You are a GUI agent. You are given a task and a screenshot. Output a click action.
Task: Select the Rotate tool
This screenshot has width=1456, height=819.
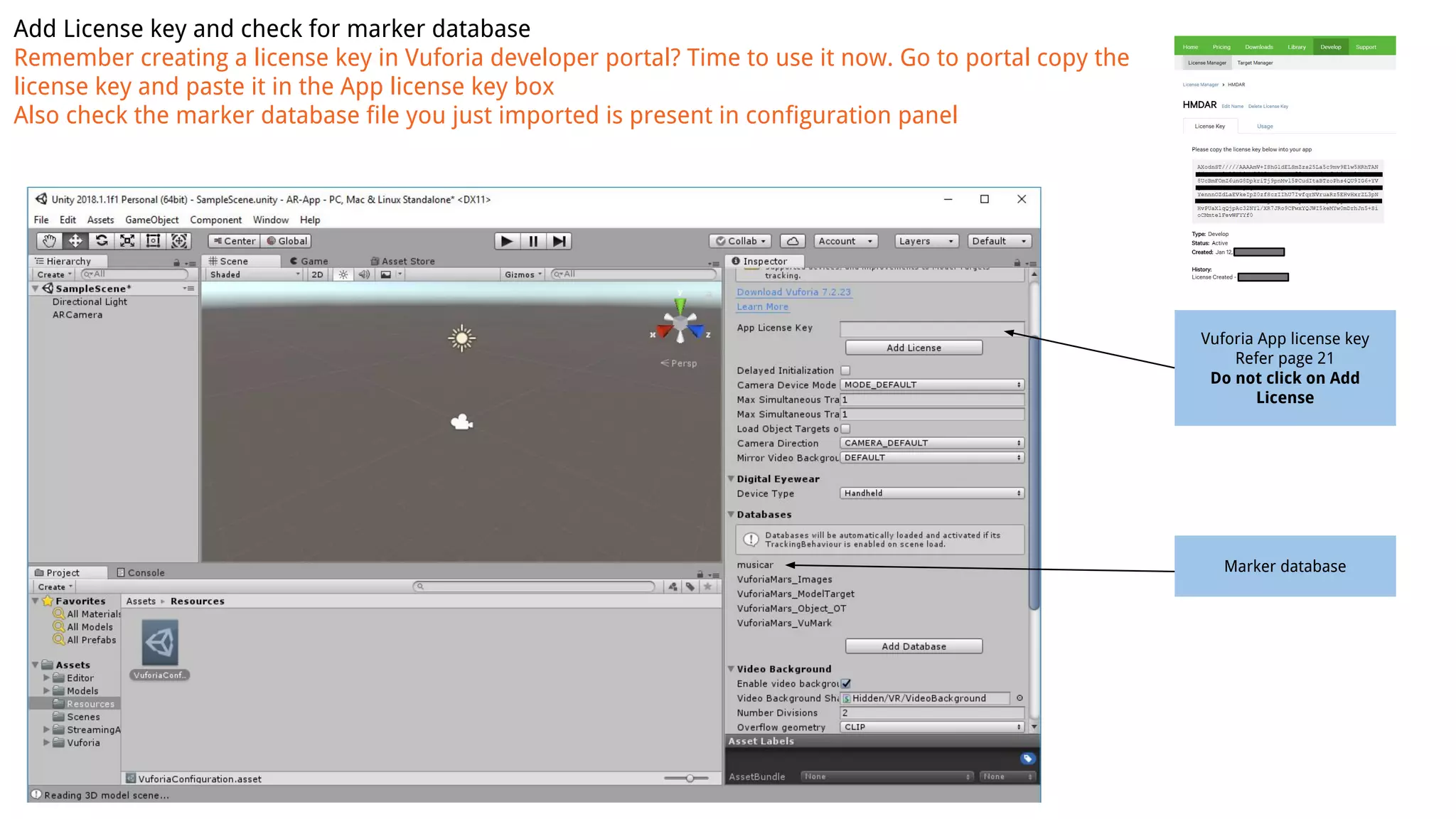102,241
